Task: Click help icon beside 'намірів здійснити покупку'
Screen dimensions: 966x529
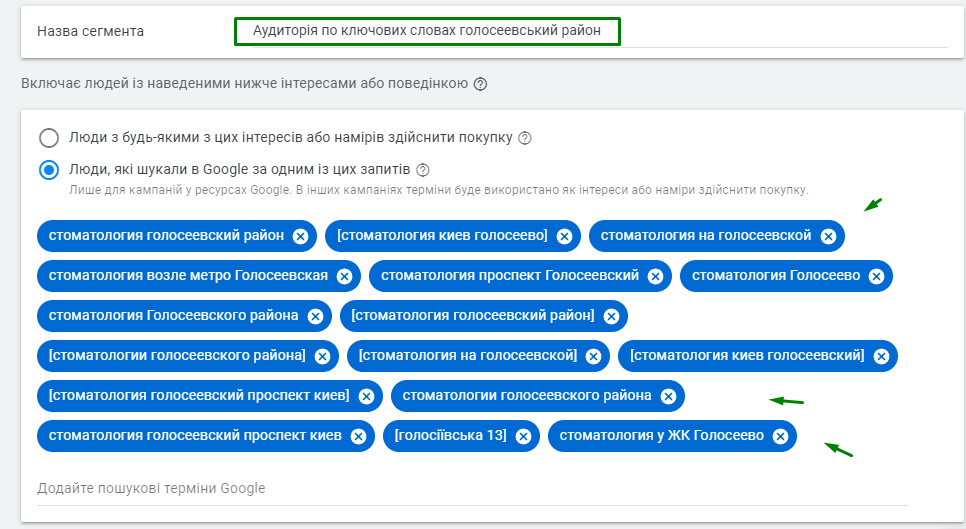Action: point(525,138)
